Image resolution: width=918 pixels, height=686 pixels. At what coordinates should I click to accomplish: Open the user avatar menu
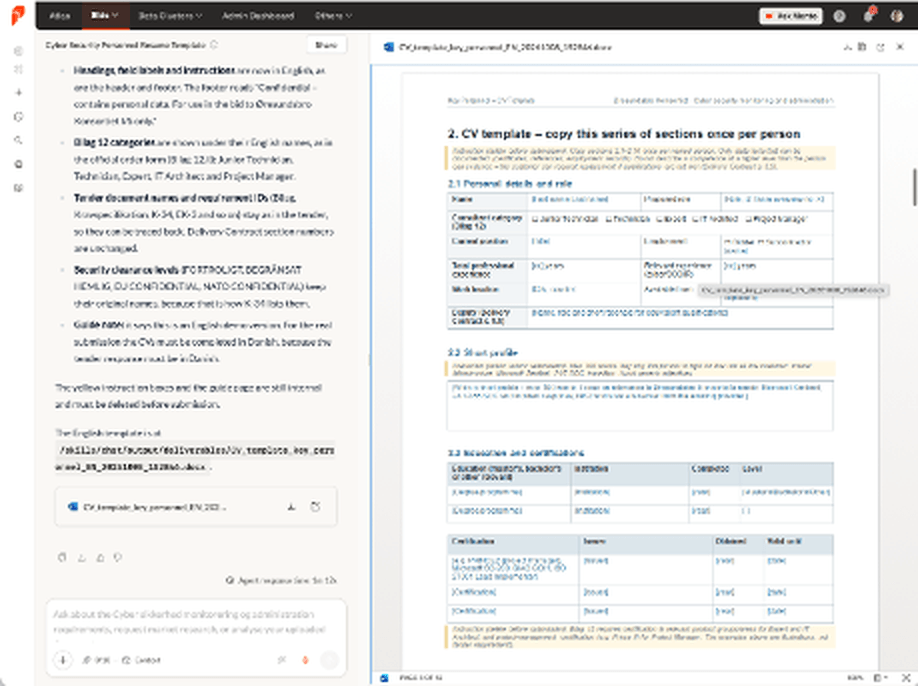(896, 16)
